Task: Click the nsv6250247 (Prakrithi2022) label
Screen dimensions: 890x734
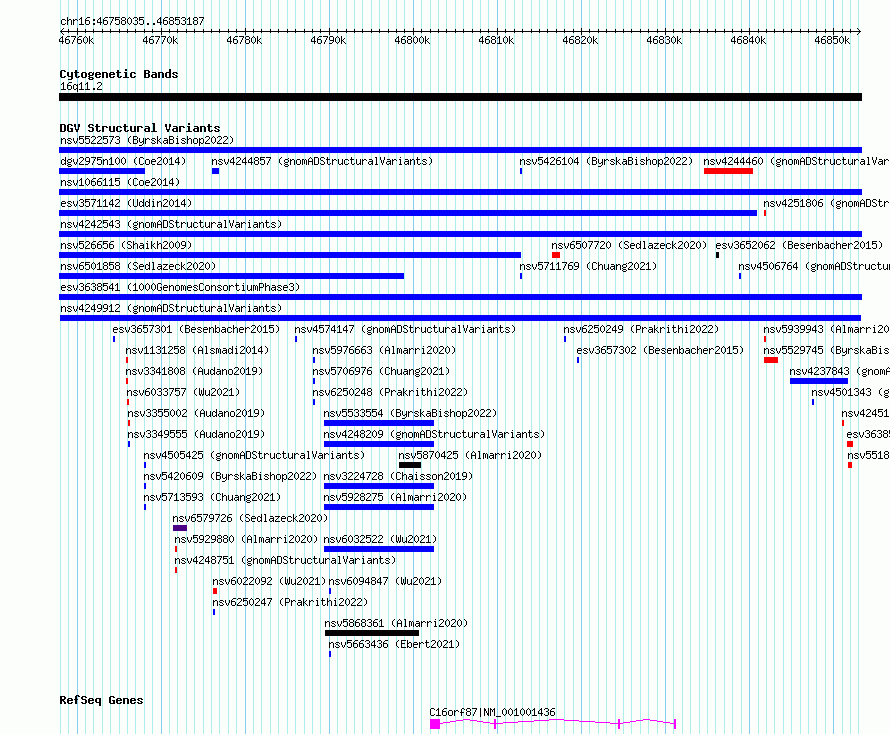Action: pyautogui.click(x=290, y=602)
